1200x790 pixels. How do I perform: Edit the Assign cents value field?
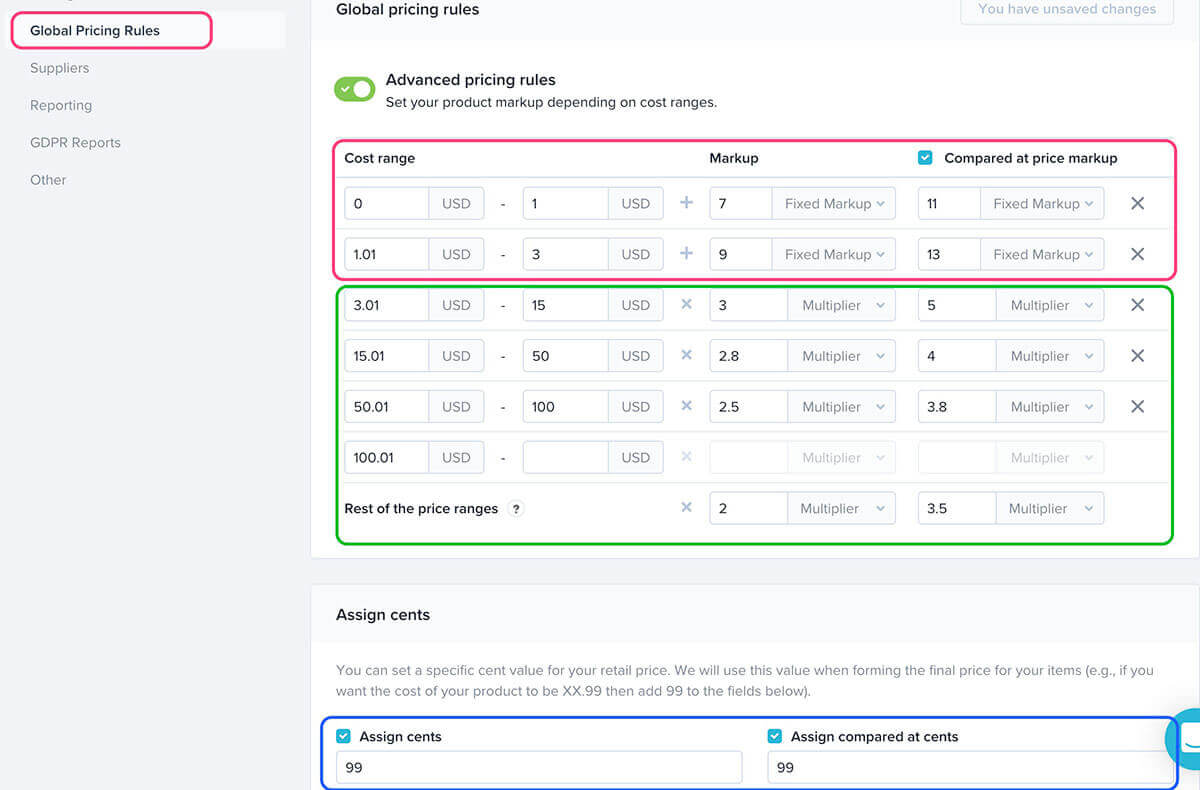(539, 767)
